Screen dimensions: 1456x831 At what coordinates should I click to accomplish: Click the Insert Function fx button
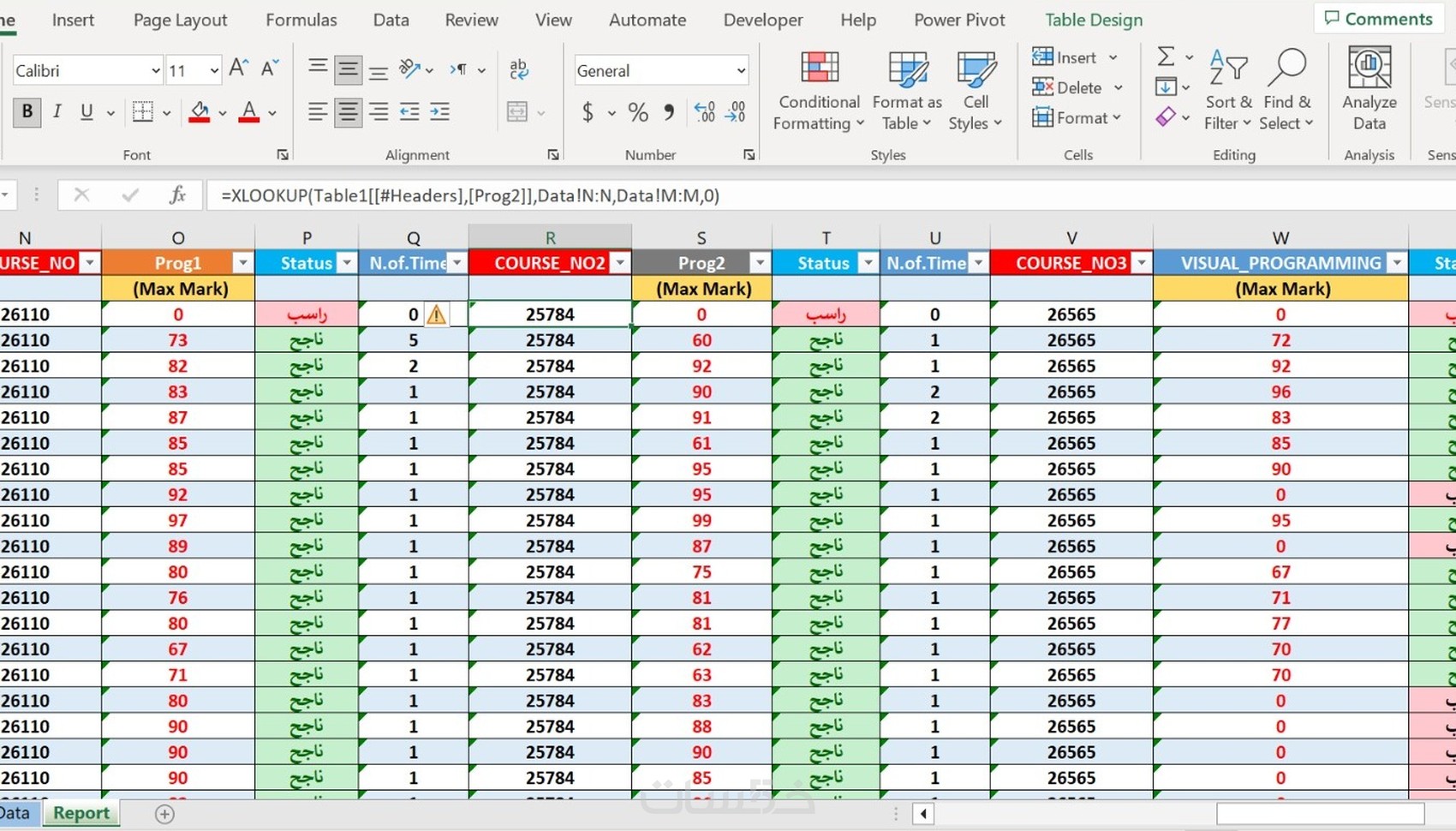[177, 195]
